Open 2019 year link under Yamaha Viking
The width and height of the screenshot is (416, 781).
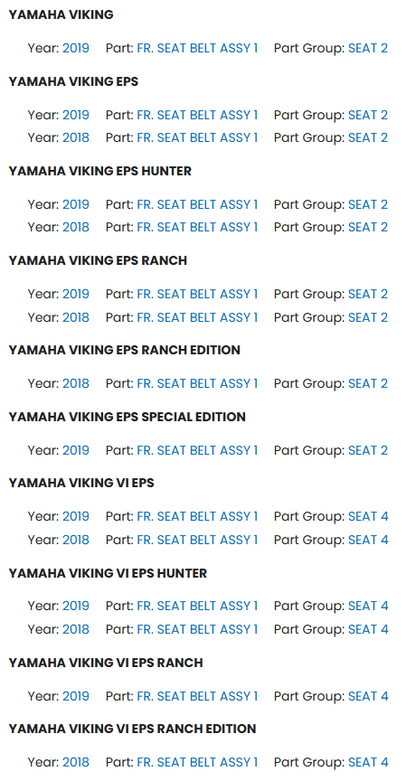point(76,48)
